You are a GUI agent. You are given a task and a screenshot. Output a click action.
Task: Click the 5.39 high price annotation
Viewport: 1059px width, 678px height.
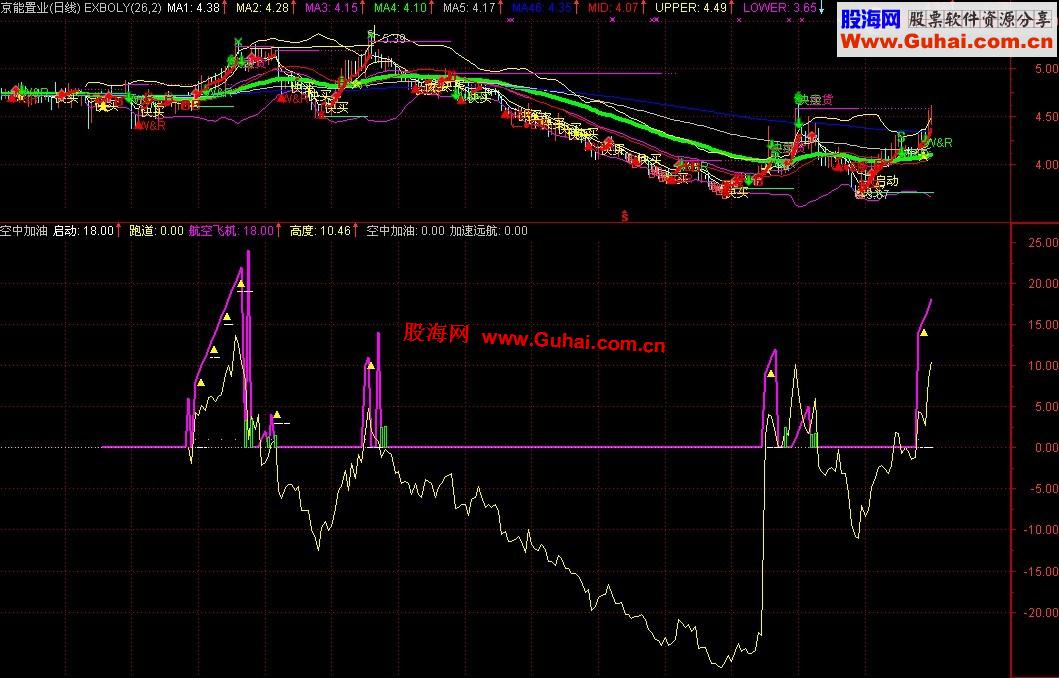point(393,40)
